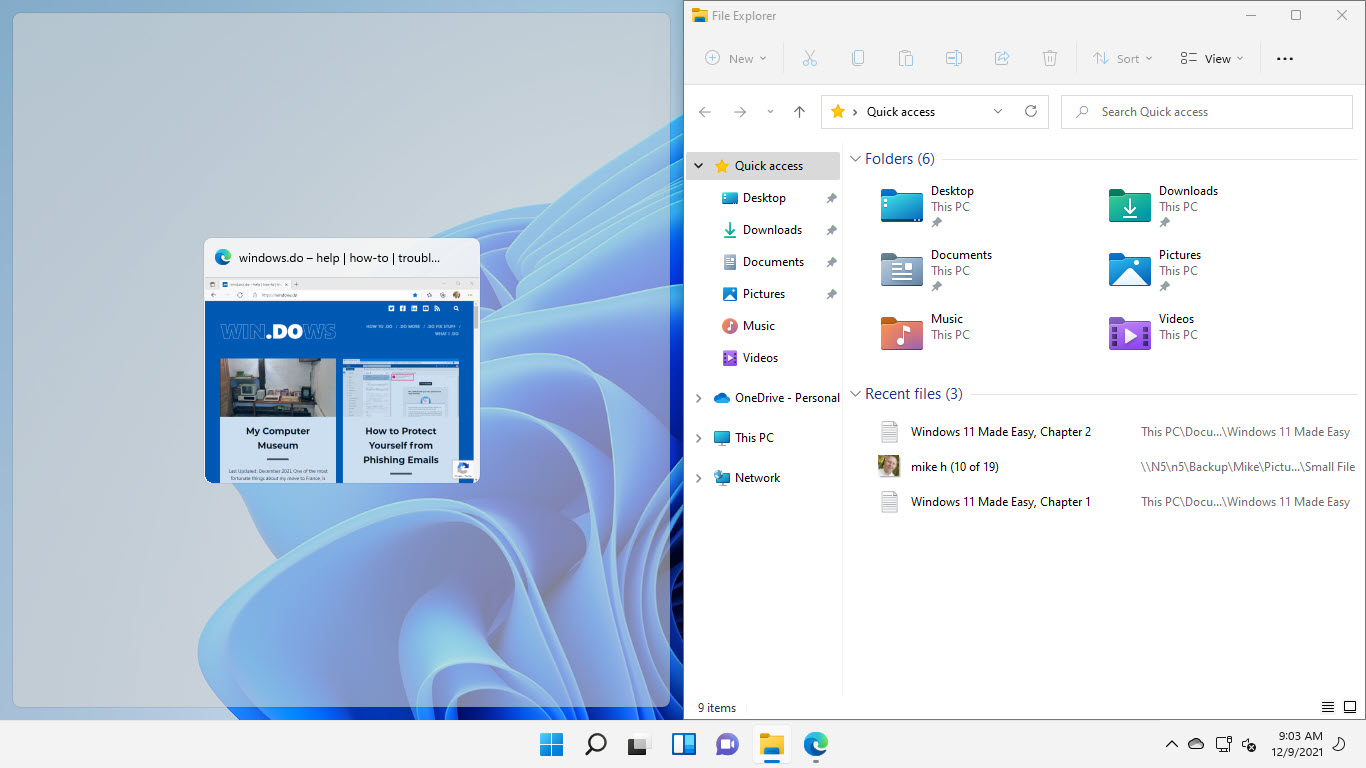This screenshot has width=1366, height=768.
Task: Switch to details list view in status bar
Action: coord(1327,707)
